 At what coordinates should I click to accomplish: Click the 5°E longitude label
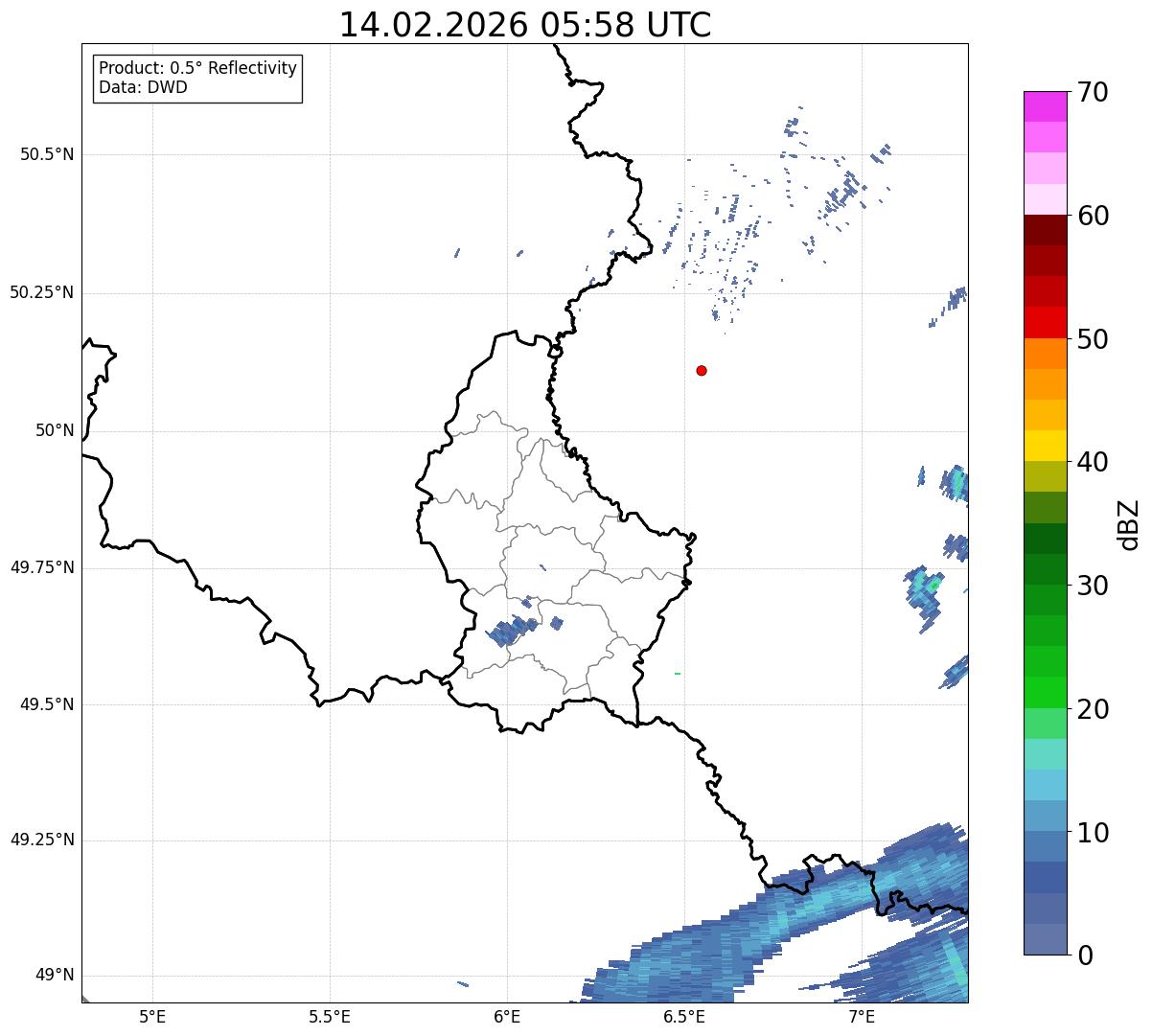[x=152, y=1017]
